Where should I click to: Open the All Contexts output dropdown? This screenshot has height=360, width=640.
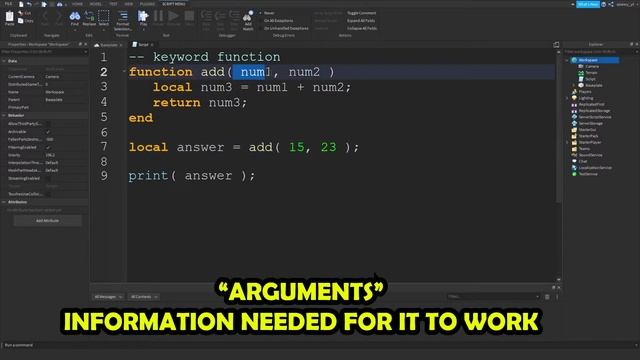pyautogui.click(x=144, y=297)
